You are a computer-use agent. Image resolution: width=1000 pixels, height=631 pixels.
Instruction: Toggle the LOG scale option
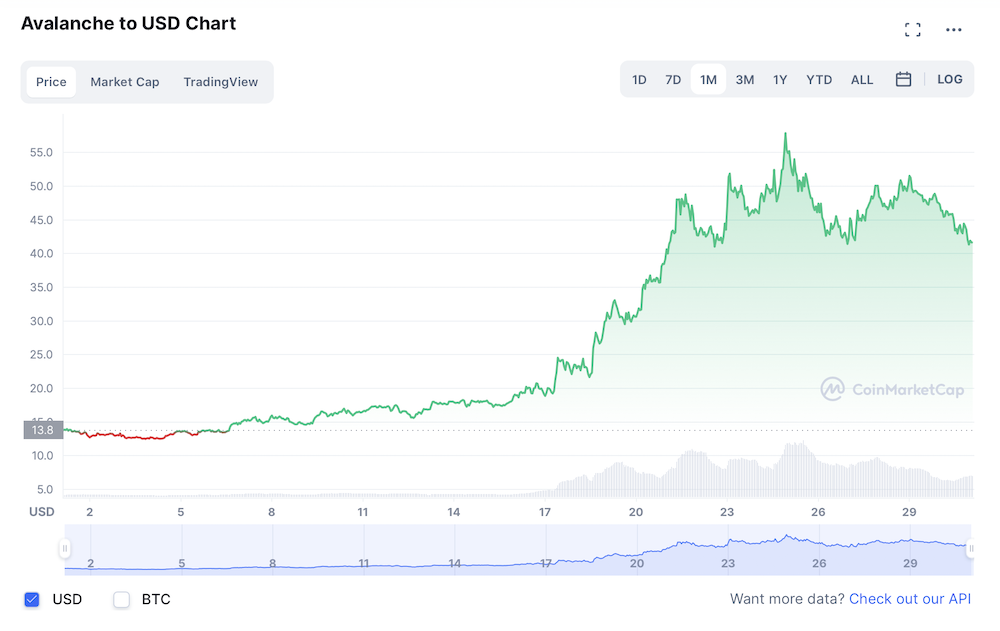[950, 79]
